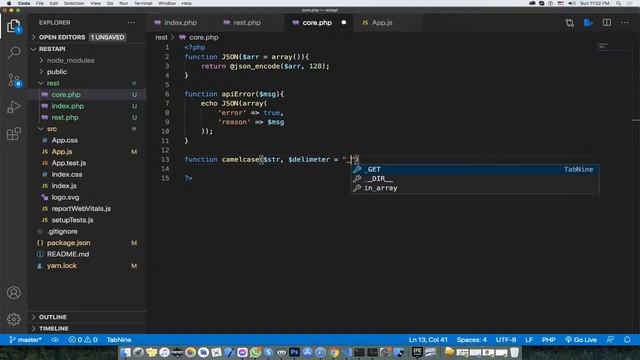640x360 pixels.
Task: Open the Accounts menu icon
Action: click(x=14, y=293)
